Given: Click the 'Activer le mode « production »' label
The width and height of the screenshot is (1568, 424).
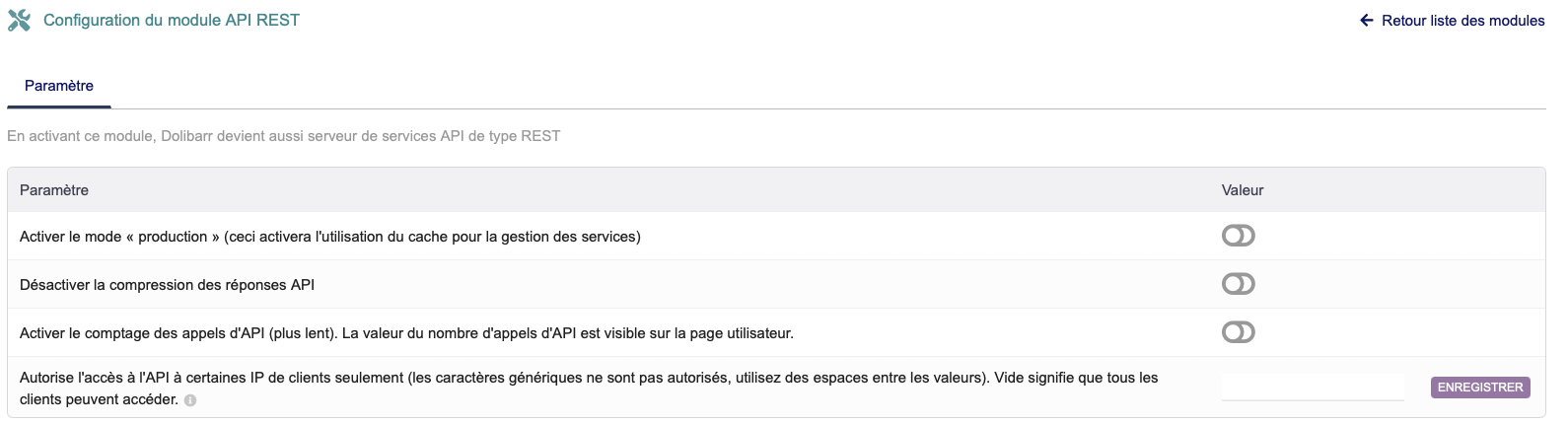Looking at the screenshot, I should (x=329, y=237).
